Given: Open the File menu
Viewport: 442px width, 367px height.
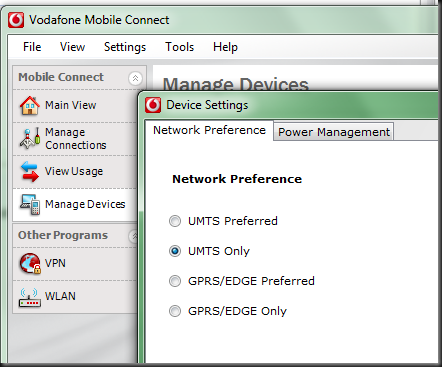Looking at the screenshot, I should (32, 47).
